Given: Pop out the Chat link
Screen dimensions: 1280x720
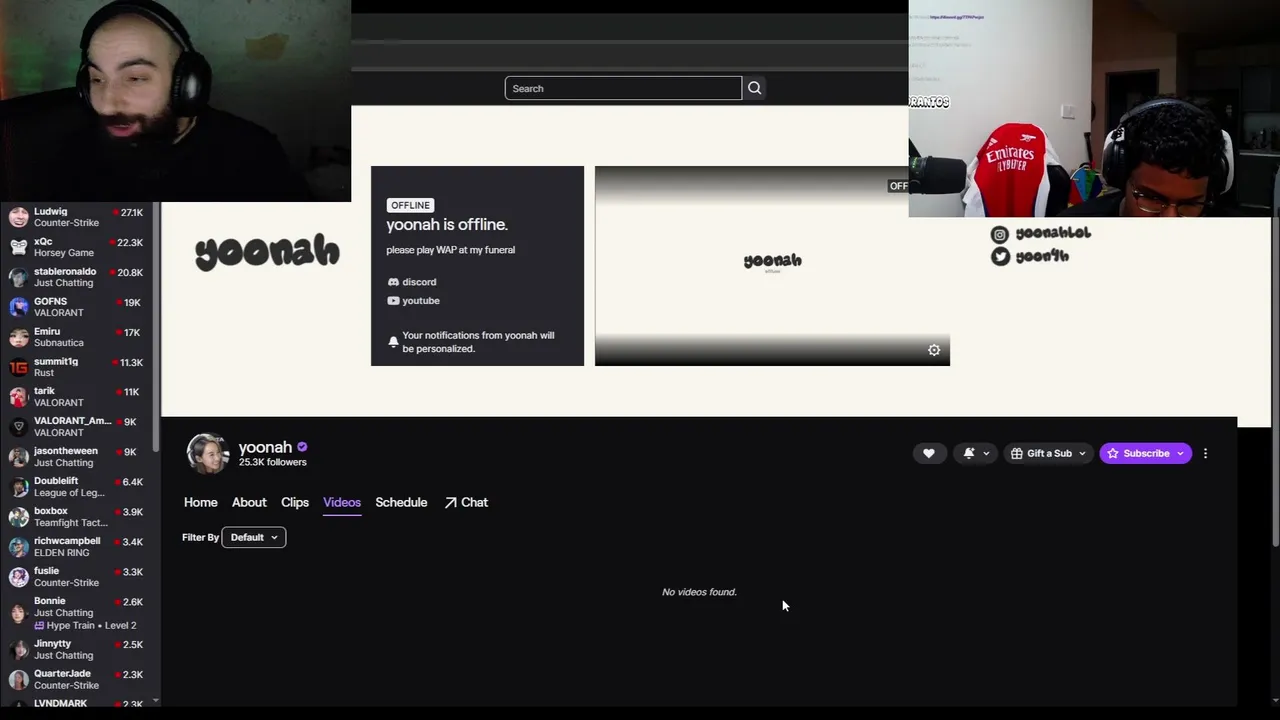Looking at the screenshot, I should pyautogui.click(x=466, y=502).
